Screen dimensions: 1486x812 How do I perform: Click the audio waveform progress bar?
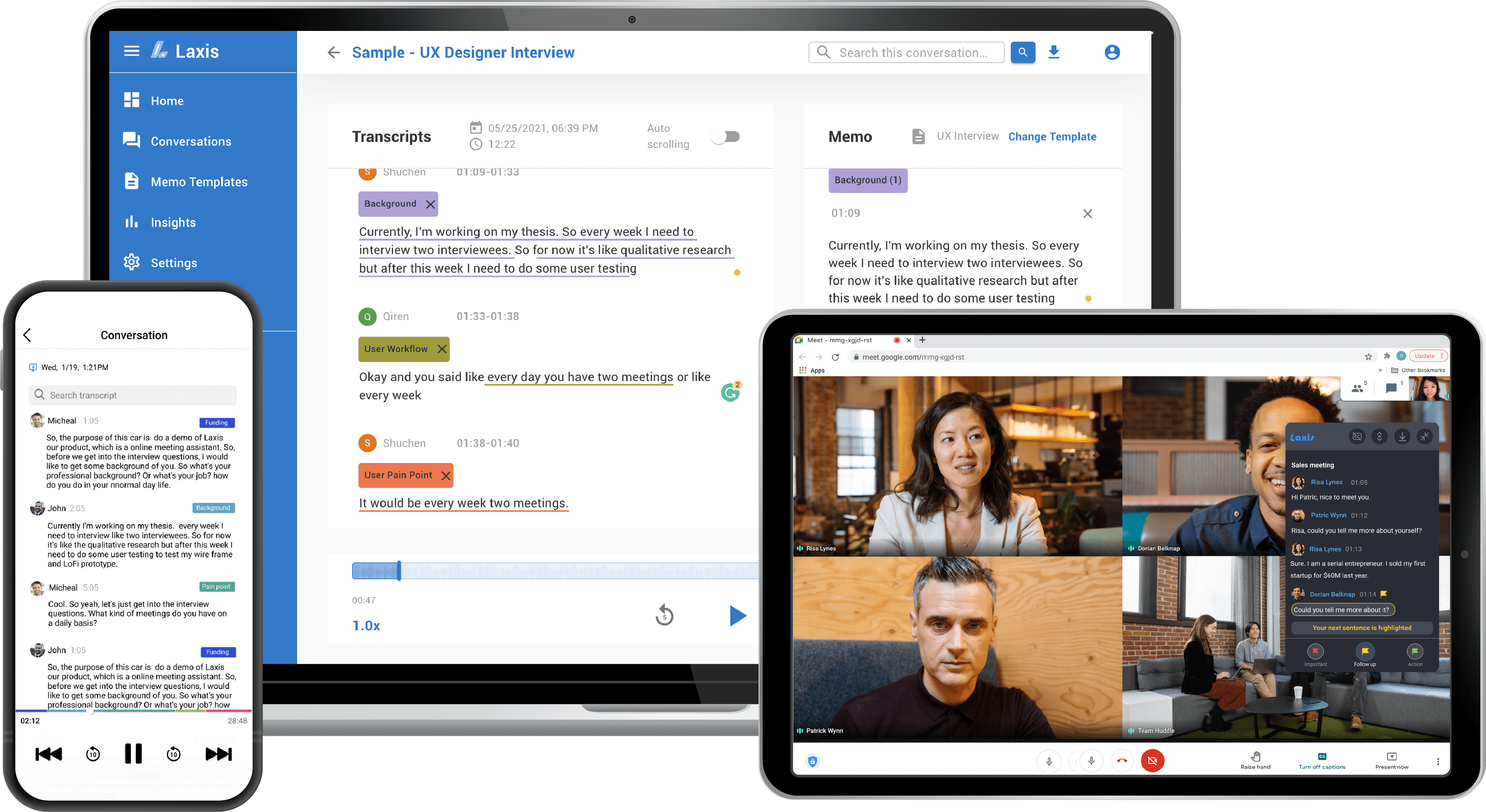[554, 571]
